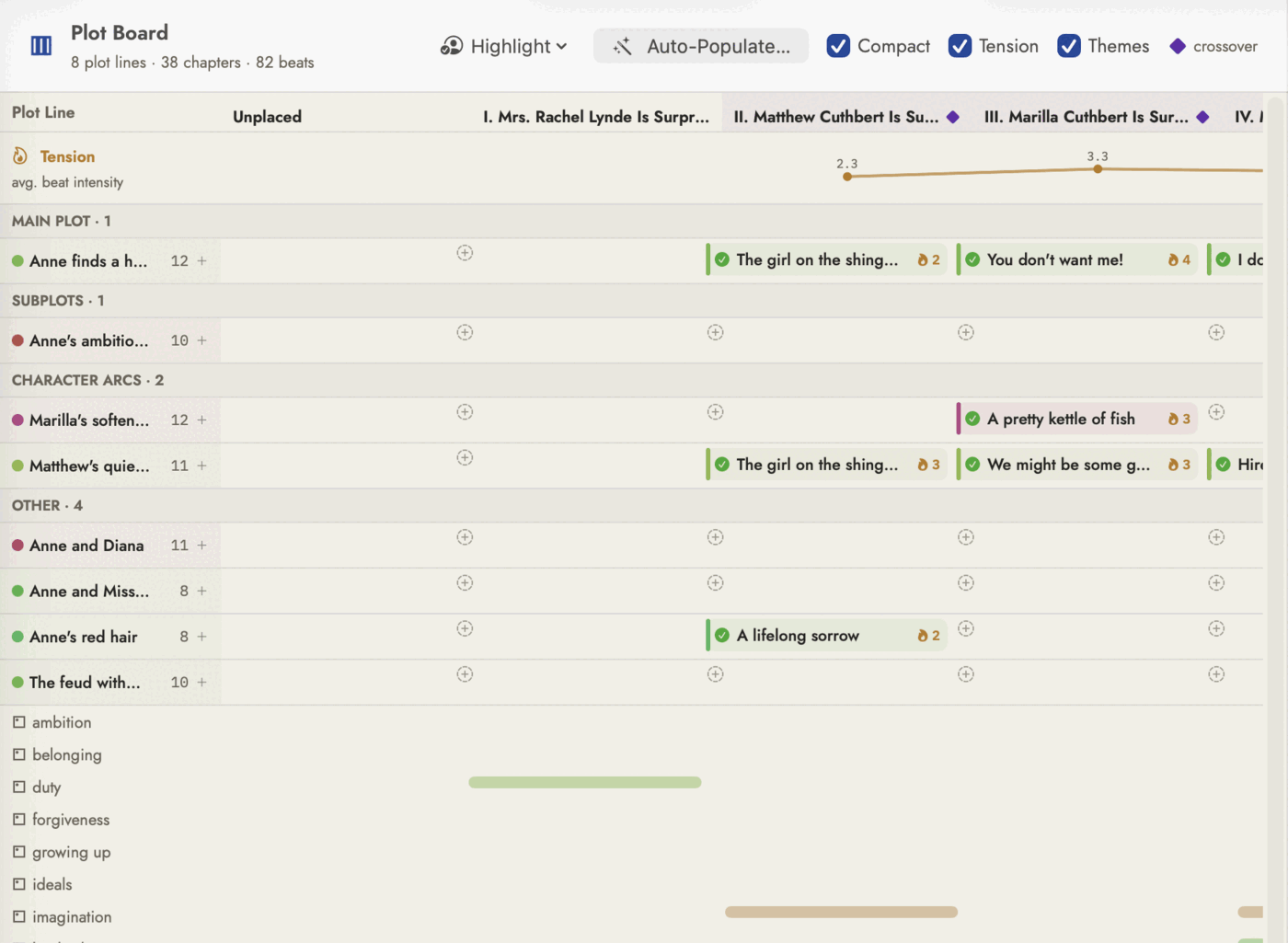Toggle the Tension checkbox off
The image size is (1288, 943).
pyautogui.click(x=960, y=46)
